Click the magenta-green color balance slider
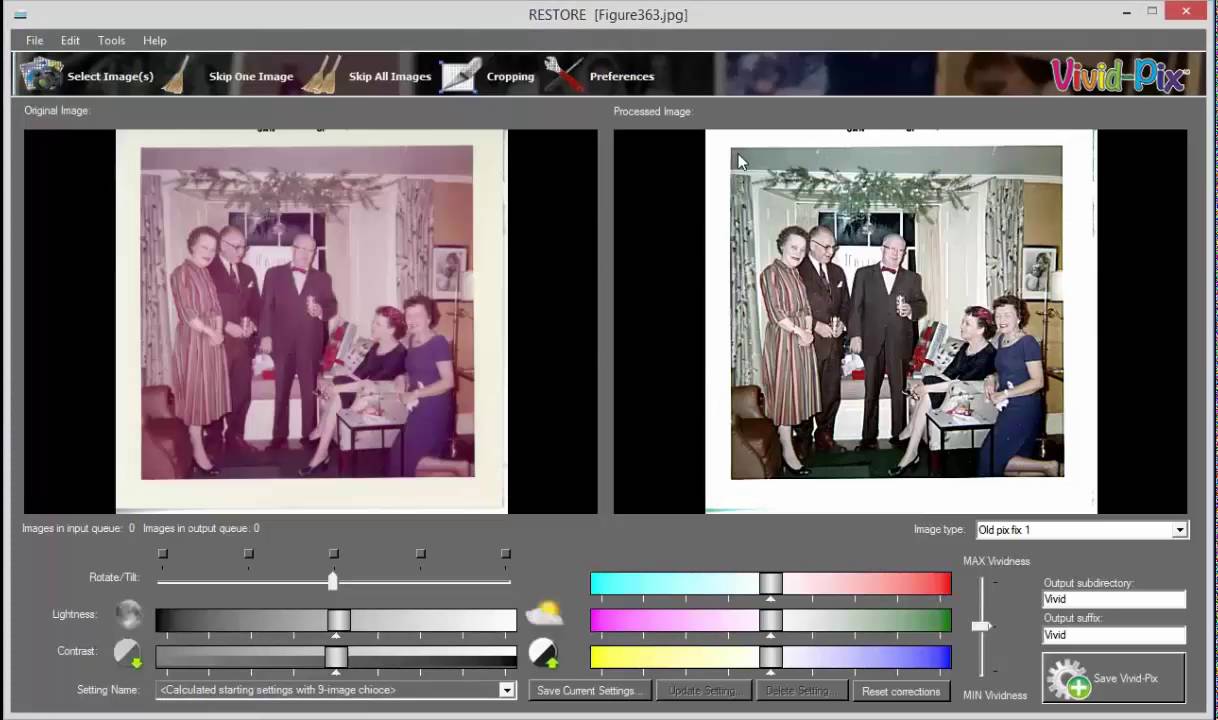Viewport: 1218px width, 720px height. point(770,621)
